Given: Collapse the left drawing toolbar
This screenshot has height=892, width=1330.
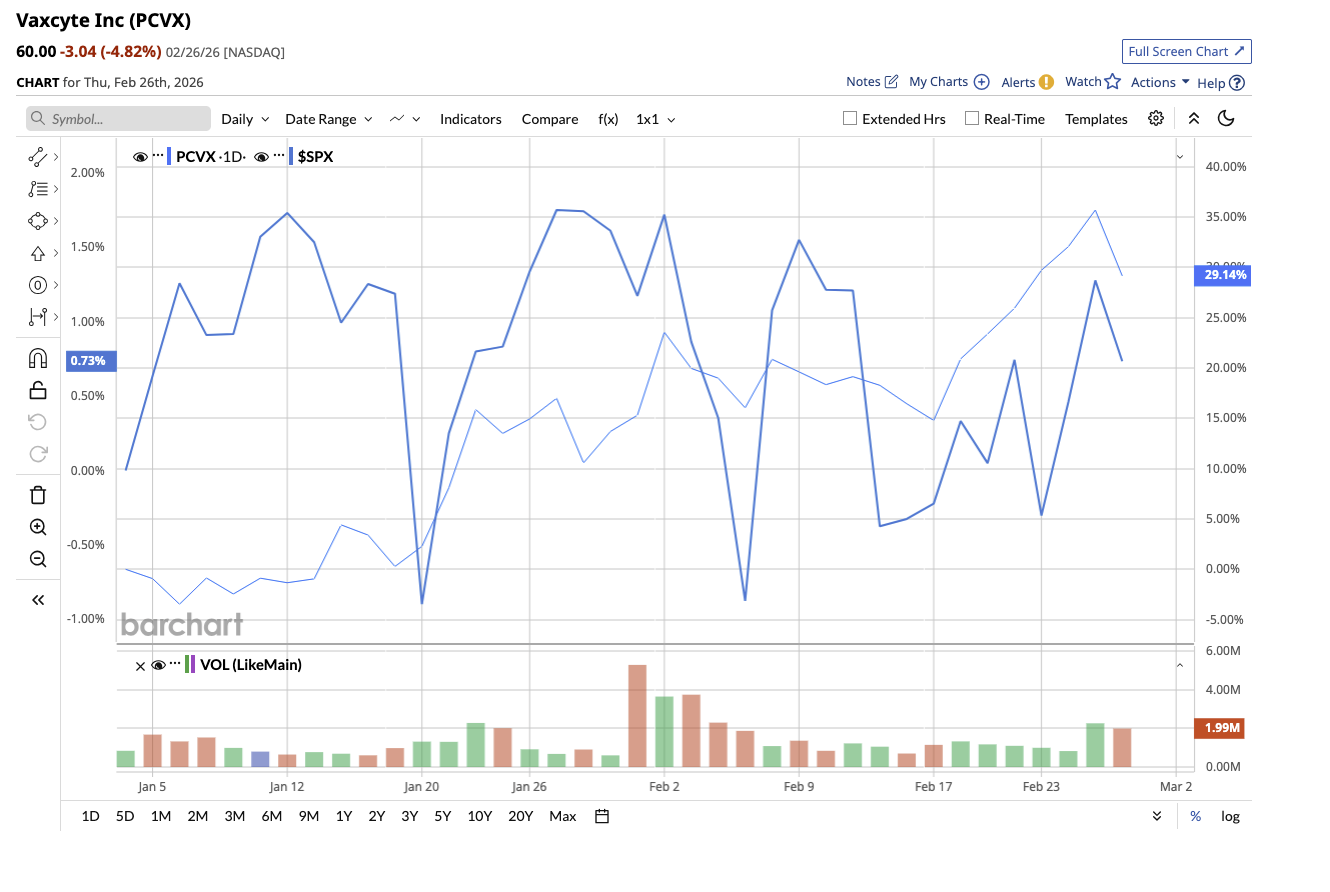Looking at the screenshot, I should (38, 600).
